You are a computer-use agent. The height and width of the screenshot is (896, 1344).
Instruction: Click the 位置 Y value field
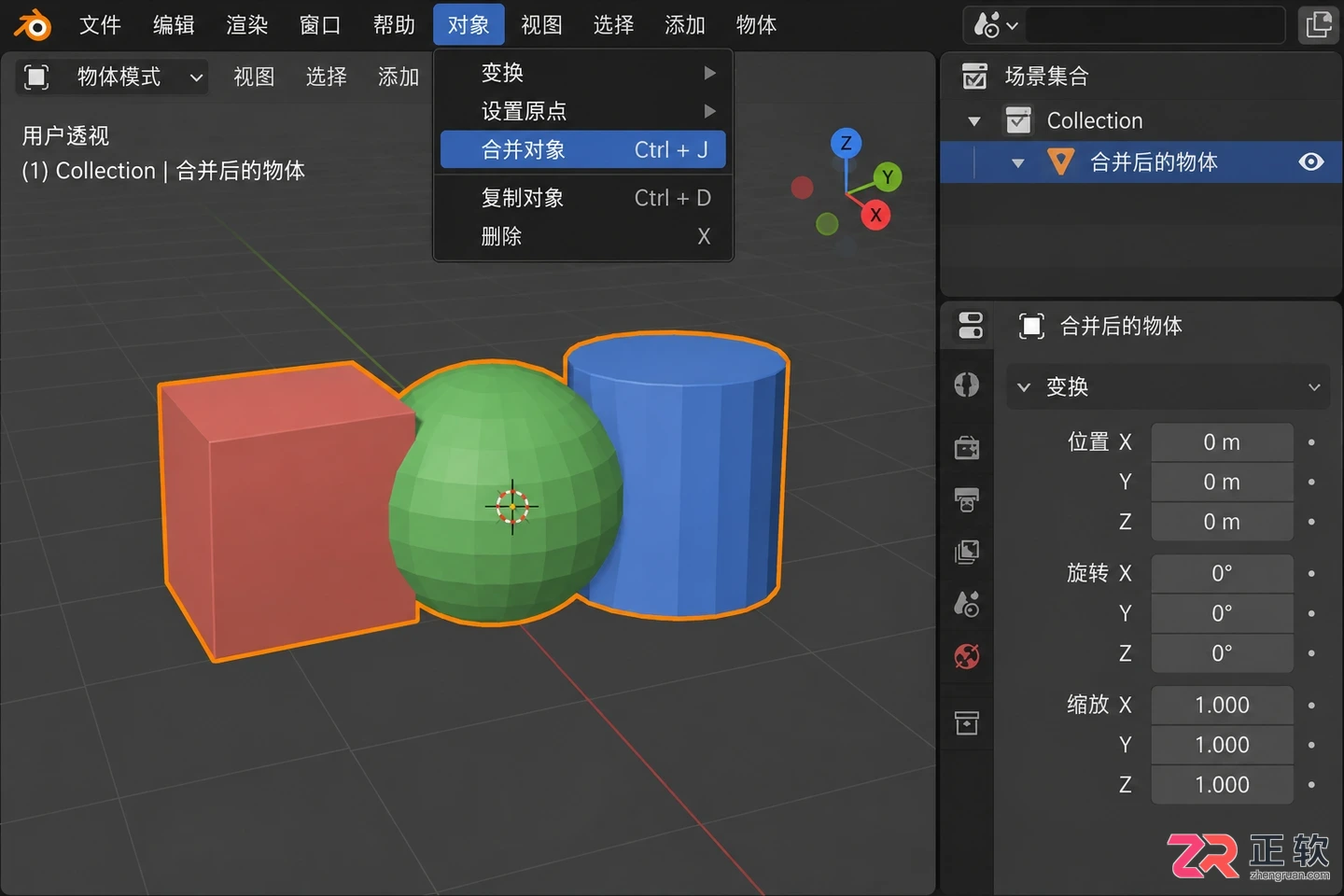tap(1222, 482)
